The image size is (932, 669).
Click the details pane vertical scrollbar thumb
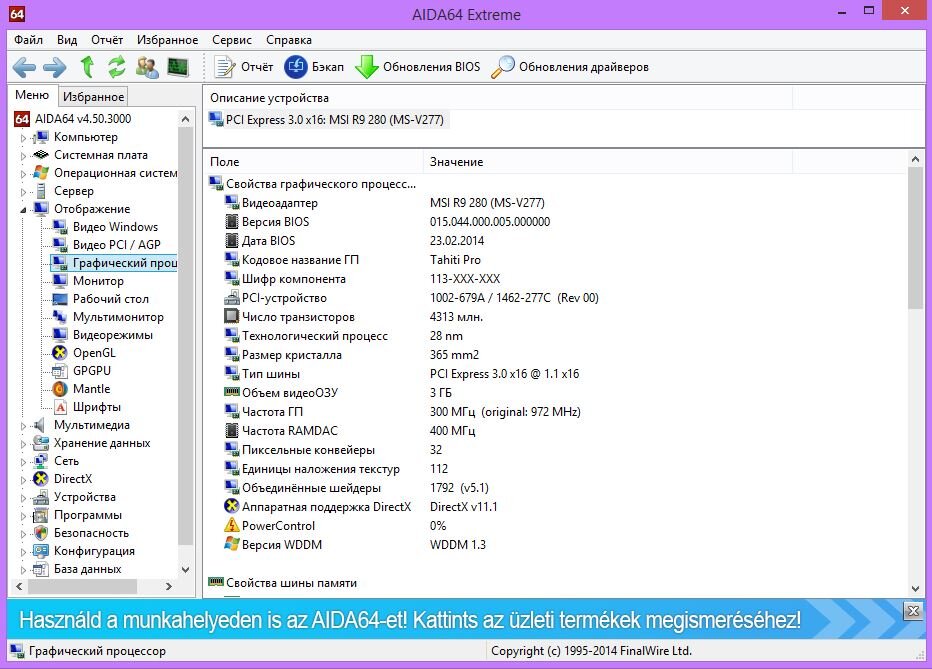click(x=915, y=238)
